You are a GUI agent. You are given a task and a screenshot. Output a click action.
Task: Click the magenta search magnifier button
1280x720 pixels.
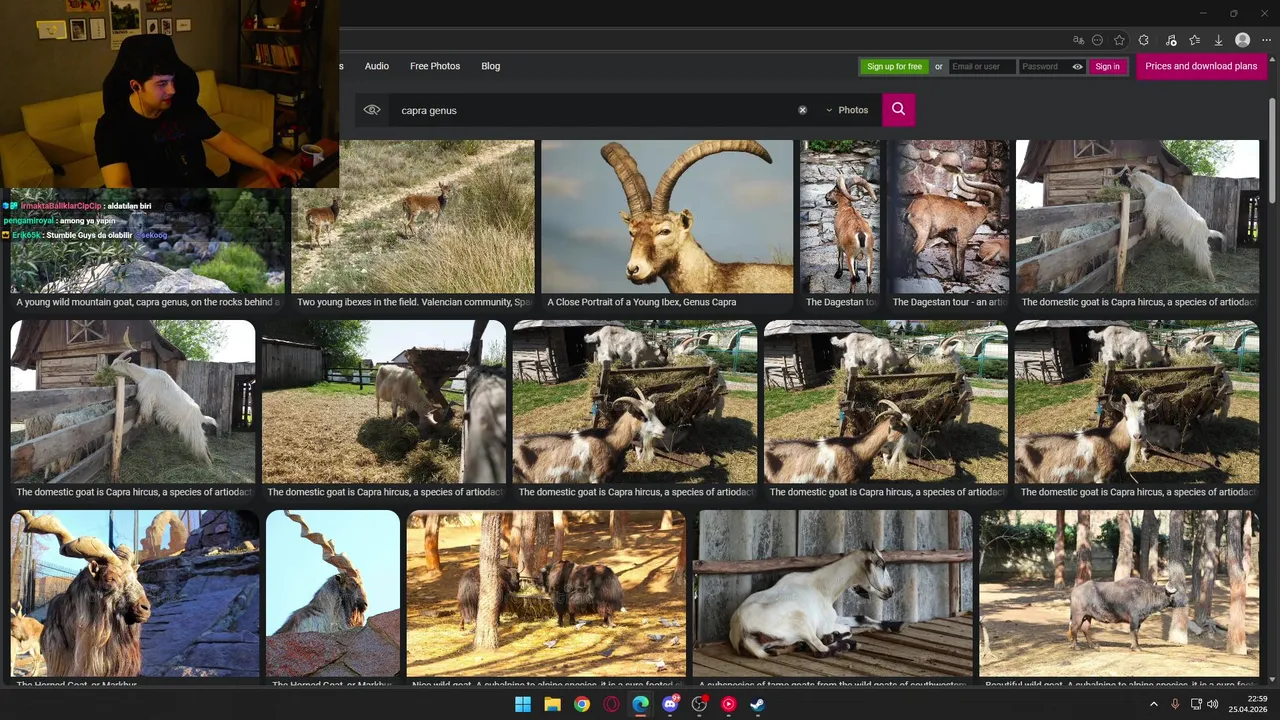898,110
